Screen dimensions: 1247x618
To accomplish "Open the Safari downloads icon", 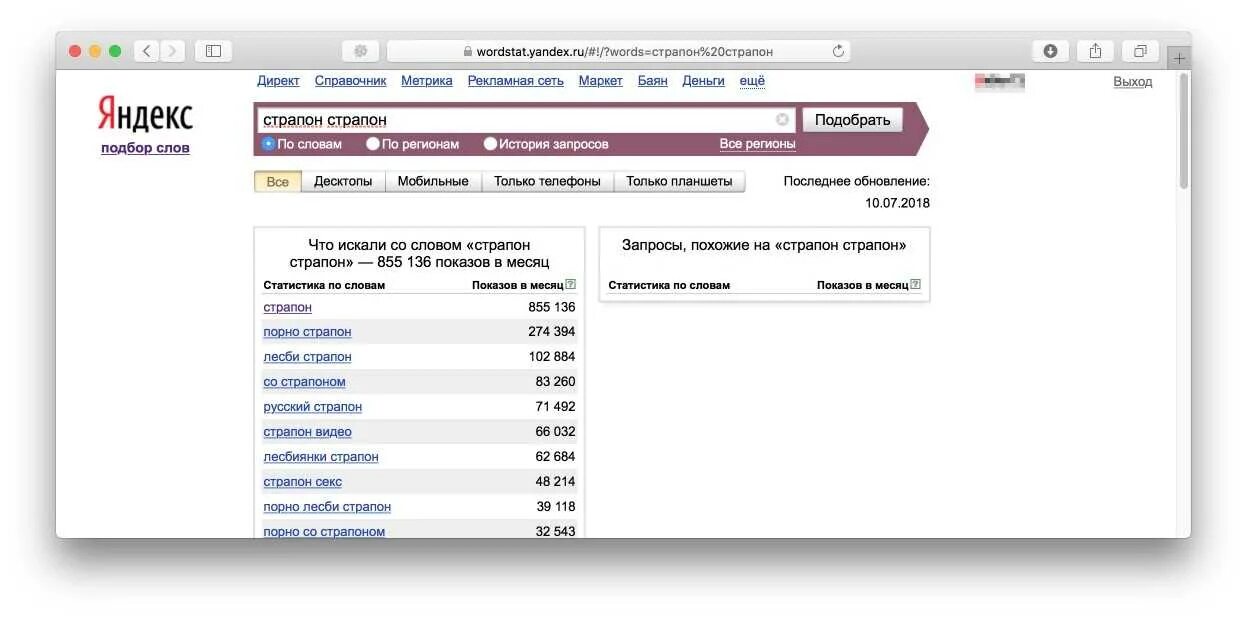I will [x=1050, y=51].
